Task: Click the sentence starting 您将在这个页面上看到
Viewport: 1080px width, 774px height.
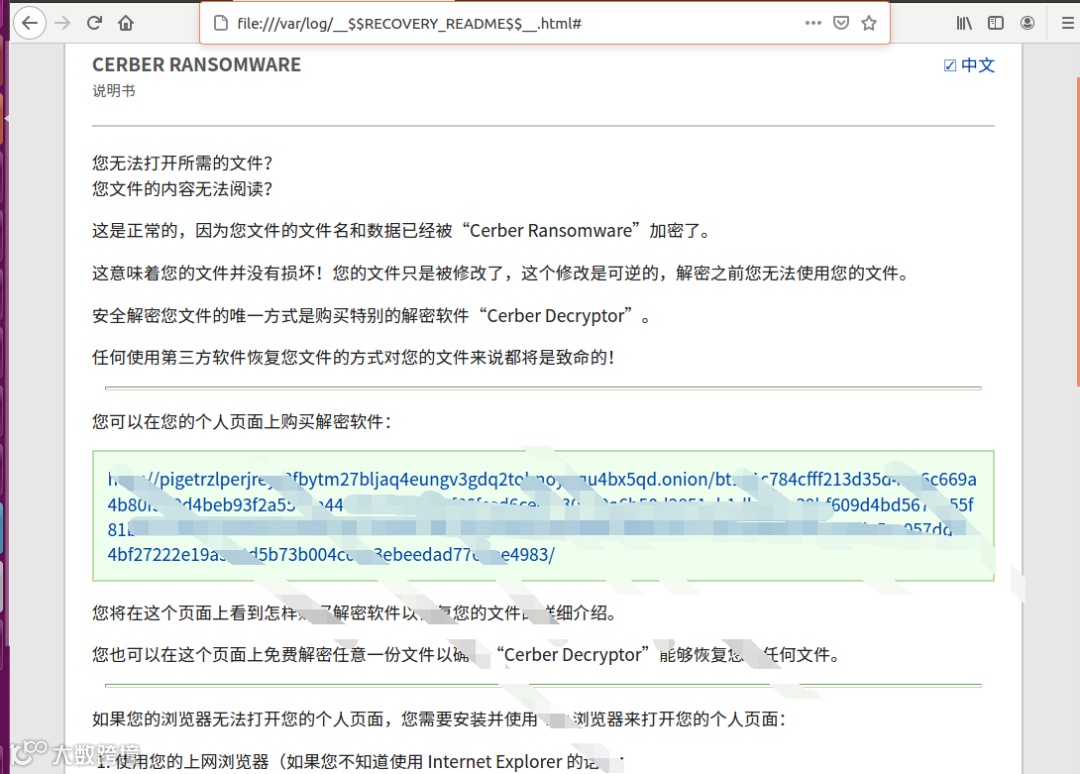Action: click(354, 613)
